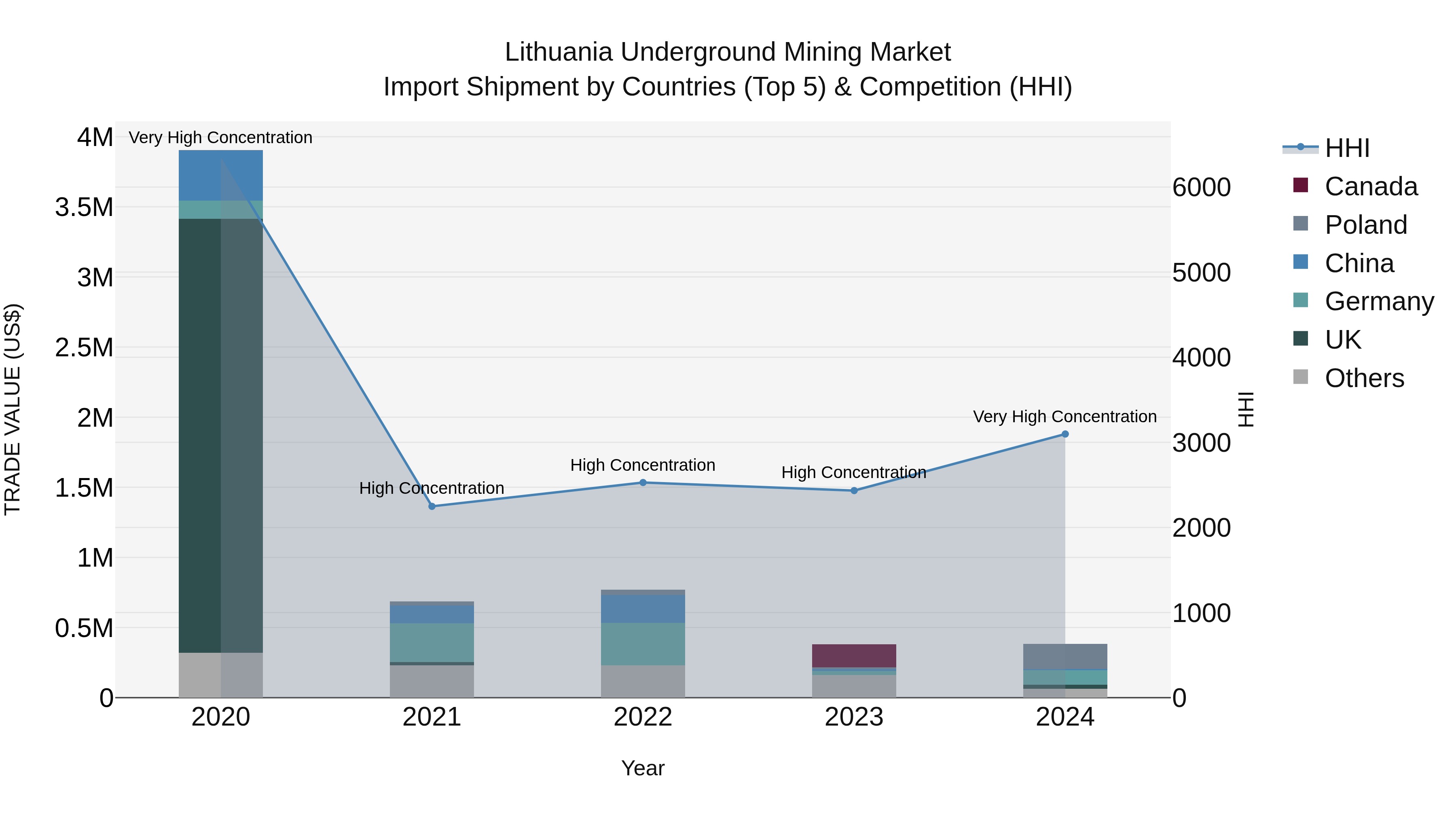Click the Others segment of 2021 bar
The width and height of the screenshot is (1456, 819).
point(432,681)
